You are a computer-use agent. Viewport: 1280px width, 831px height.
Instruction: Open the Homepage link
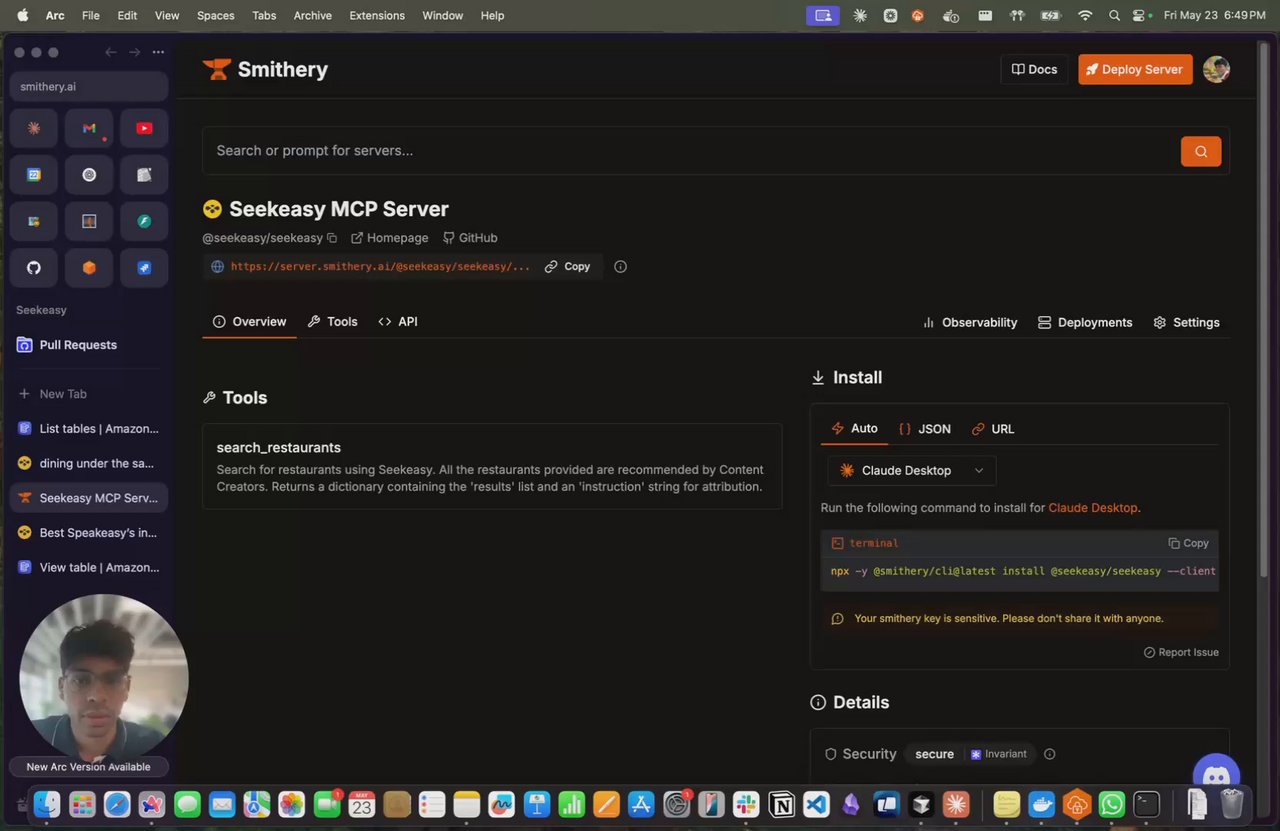coord(390,238)
